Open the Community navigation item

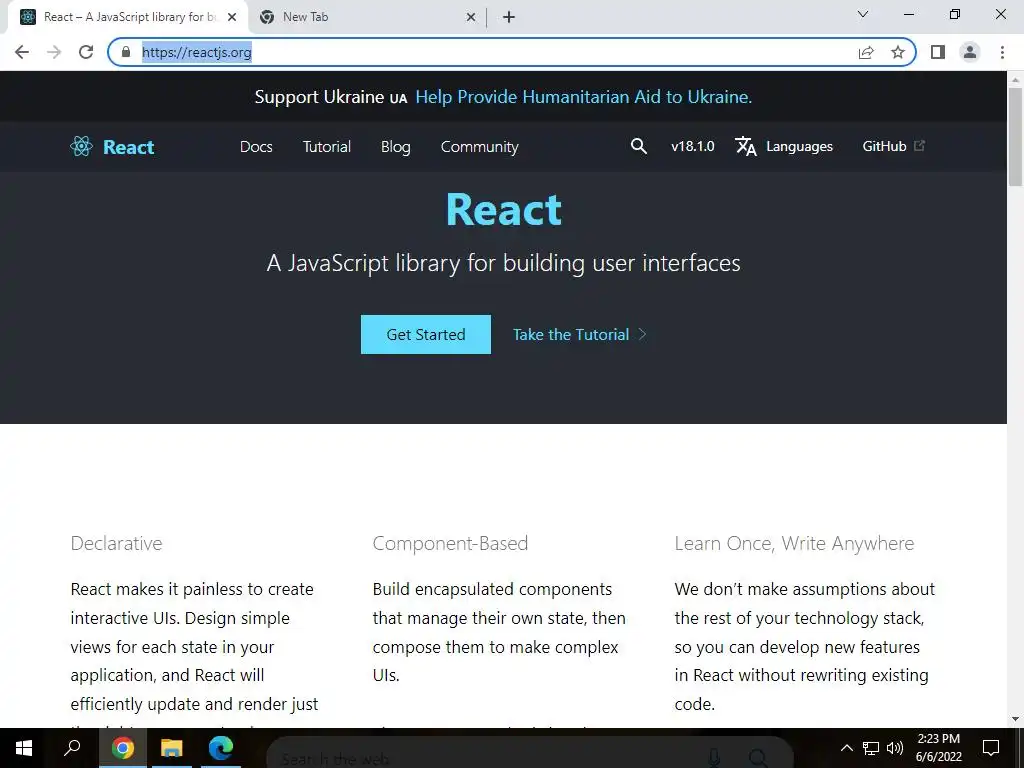pos(479,147)
